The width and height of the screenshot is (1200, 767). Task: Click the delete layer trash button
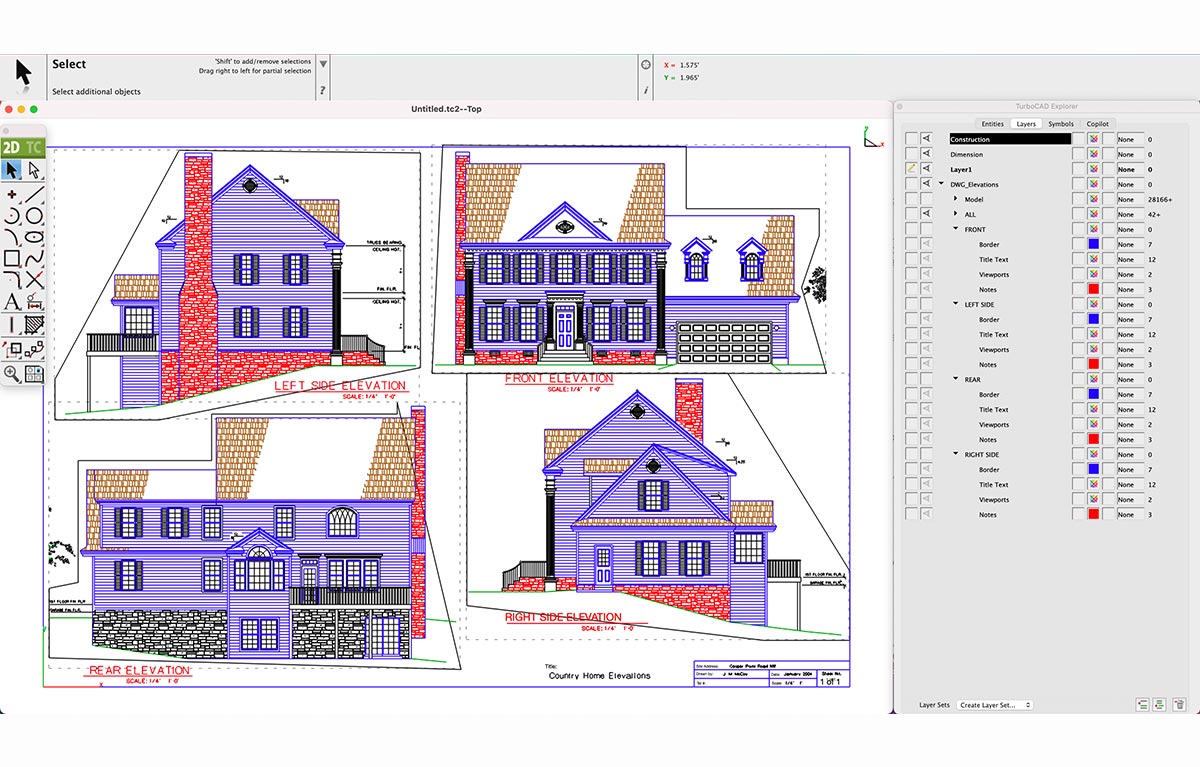[1179, 705]
